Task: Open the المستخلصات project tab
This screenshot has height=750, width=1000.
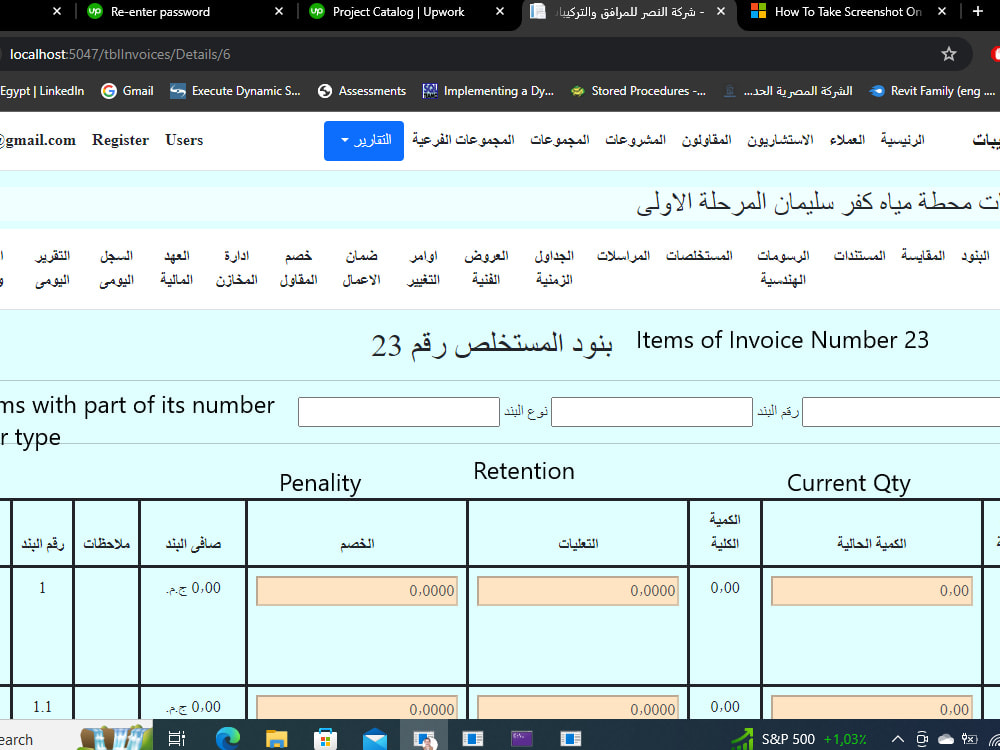Action: [x=699, y=256]
